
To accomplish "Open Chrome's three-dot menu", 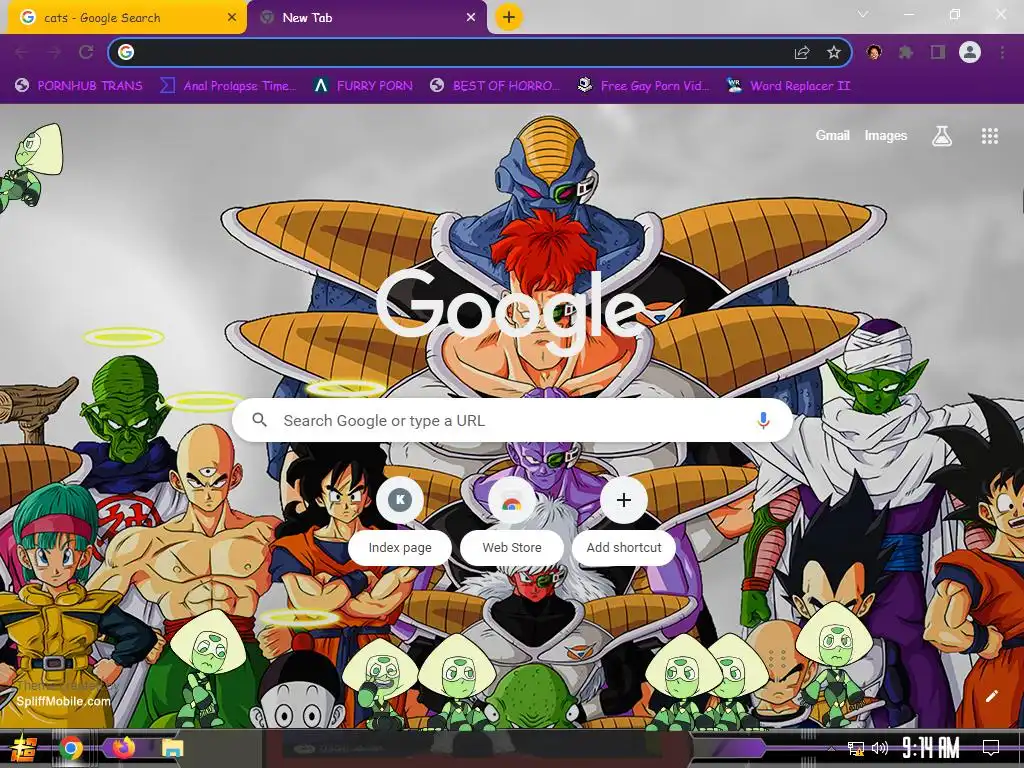I will click(1002, 52).
